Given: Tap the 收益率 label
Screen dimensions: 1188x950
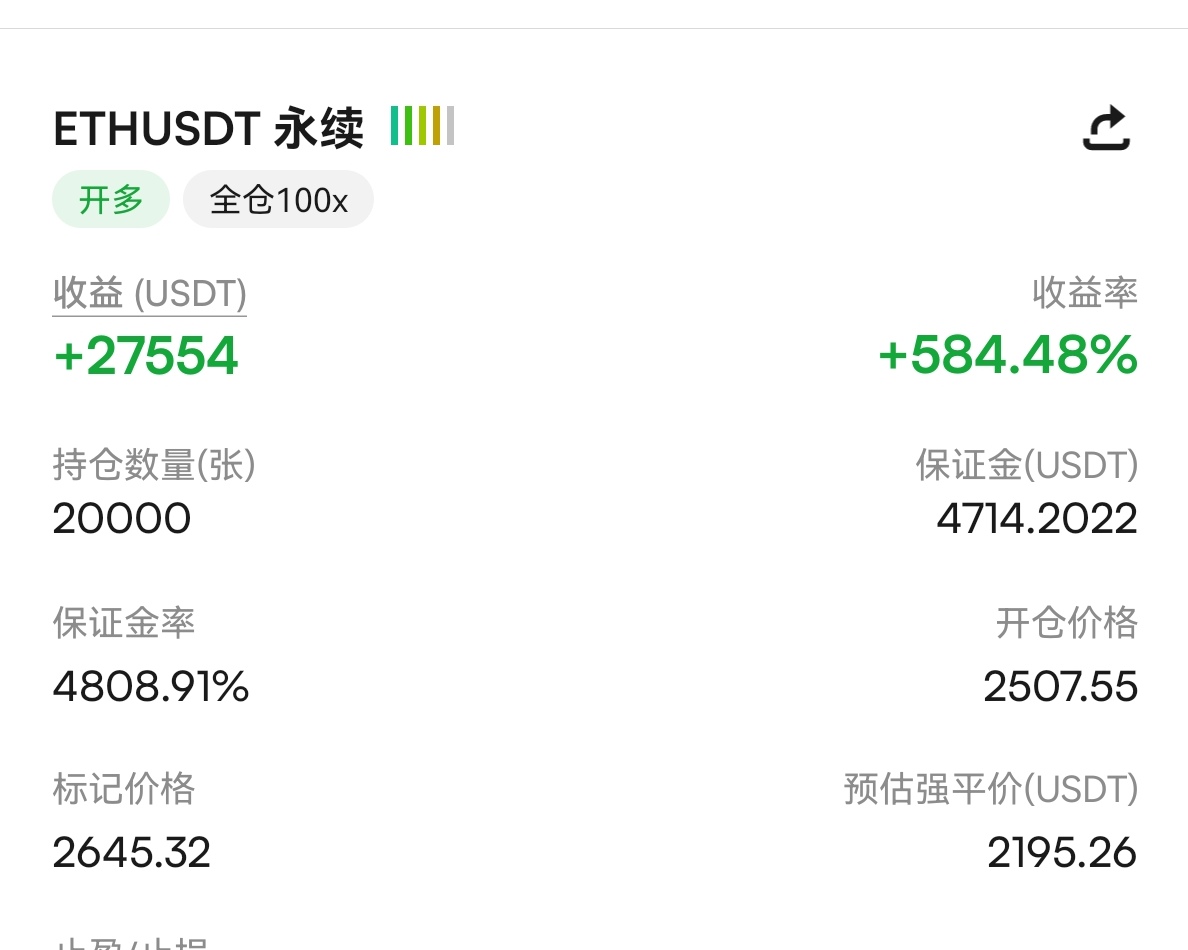Looking at the screenshot, I should pyautogui.click(x=1084, y=293).
